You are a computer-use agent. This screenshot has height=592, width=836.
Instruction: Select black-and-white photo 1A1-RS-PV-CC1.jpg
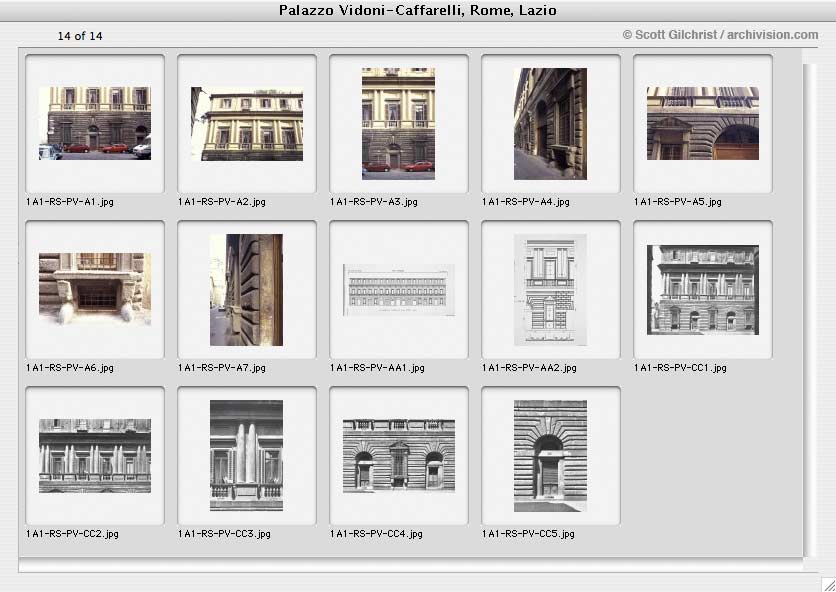[x=703, y=290]
